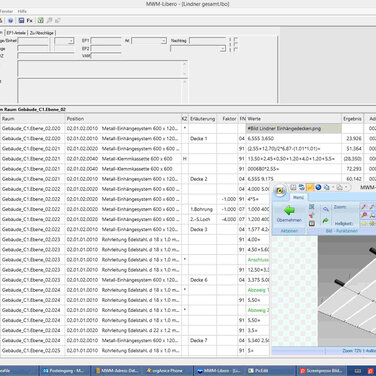Toggle the top checkbox beside Nachtrag field

[236, 39]
